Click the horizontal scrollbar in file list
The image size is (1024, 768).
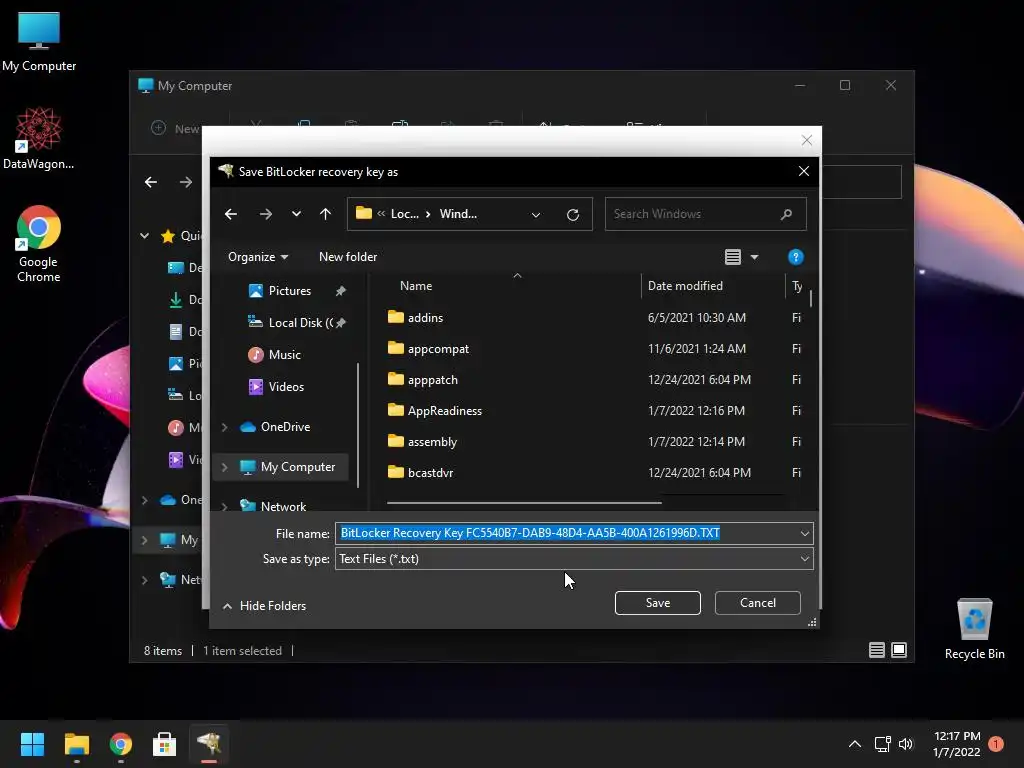click(524, 503)
